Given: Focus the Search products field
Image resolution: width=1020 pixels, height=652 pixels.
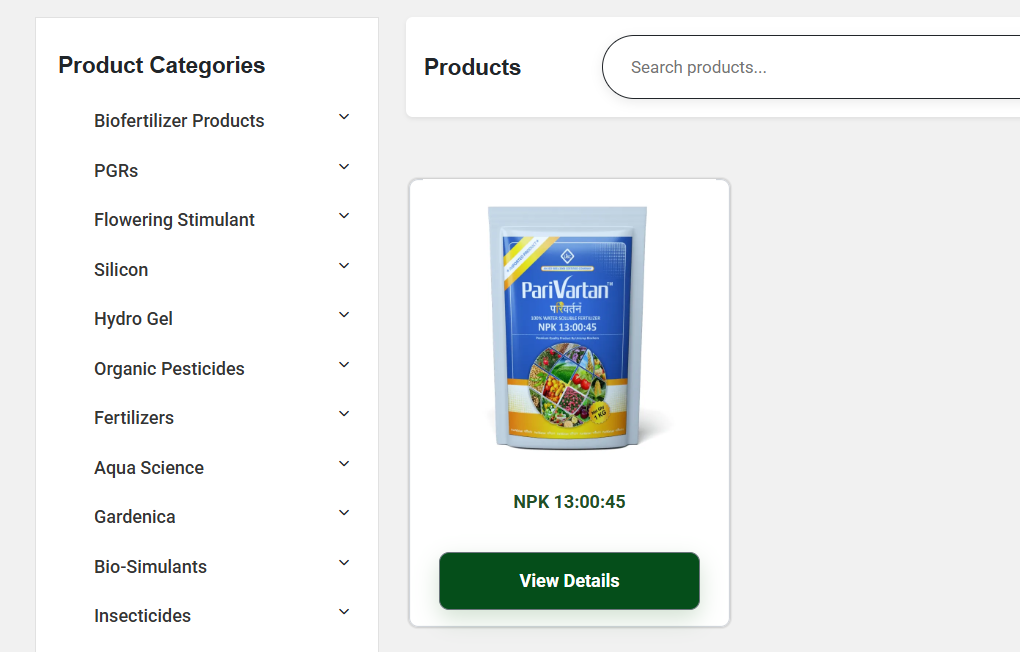Looking at the screenshot, I should [x=811, y=67].
